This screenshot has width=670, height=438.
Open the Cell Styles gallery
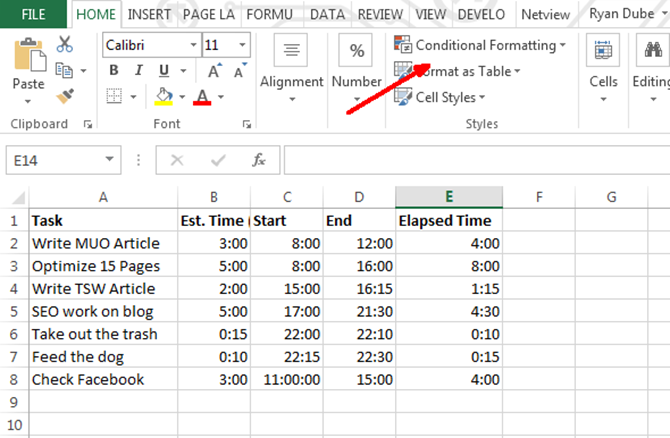pos(440,97)
